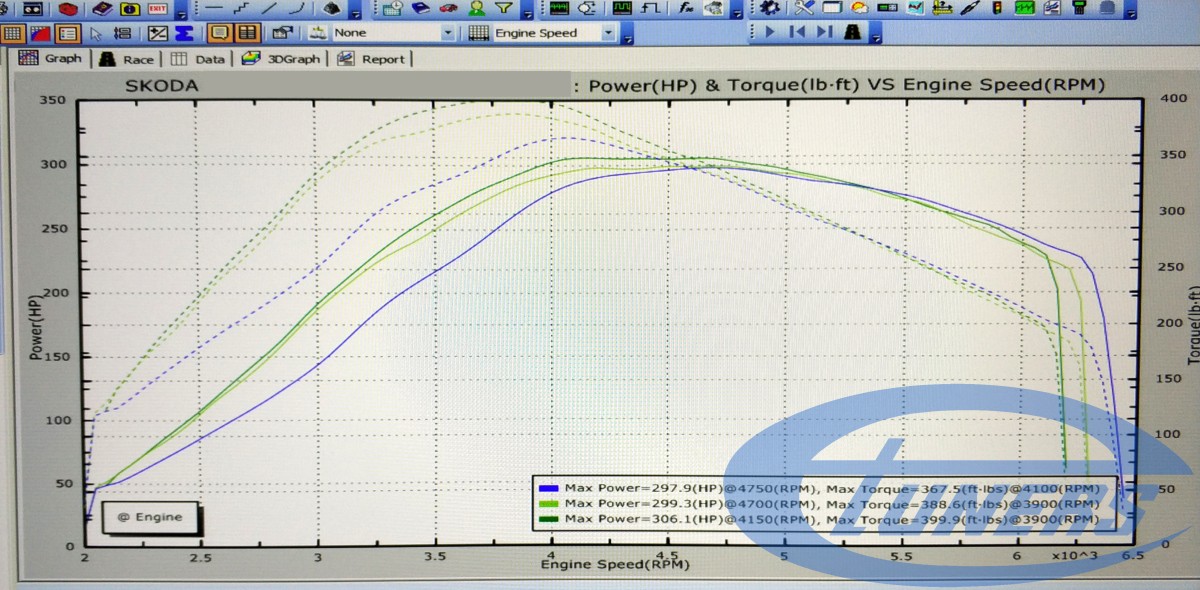Toggle the grid display button

click(x=12, y=33)
